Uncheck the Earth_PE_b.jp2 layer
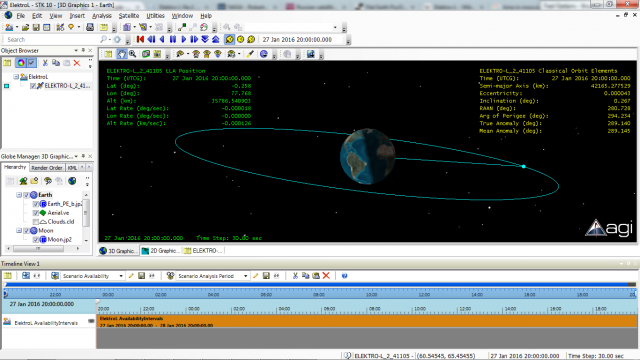Image resolution: width=640 pixels, height=360 pixels. 36,204
